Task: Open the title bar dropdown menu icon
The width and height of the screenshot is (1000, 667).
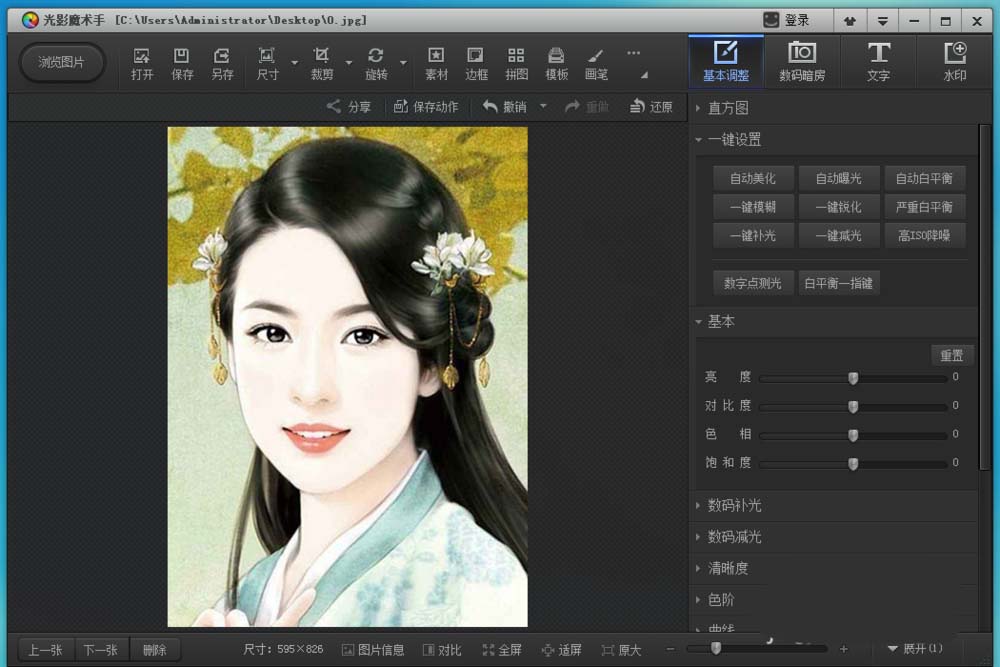Action: tap(882, 21)
